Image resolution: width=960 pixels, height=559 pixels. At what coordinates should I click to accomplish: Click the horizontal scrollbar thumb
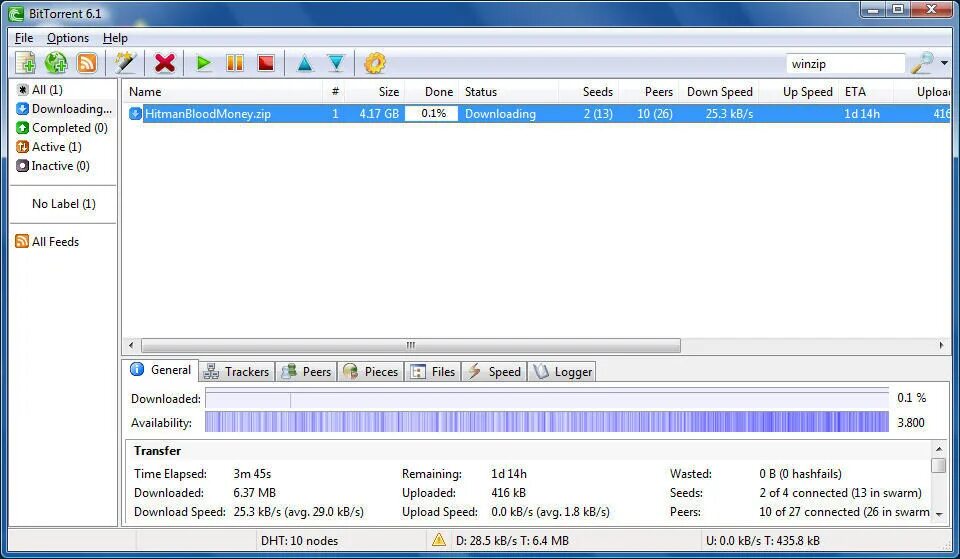coord(410,345)
